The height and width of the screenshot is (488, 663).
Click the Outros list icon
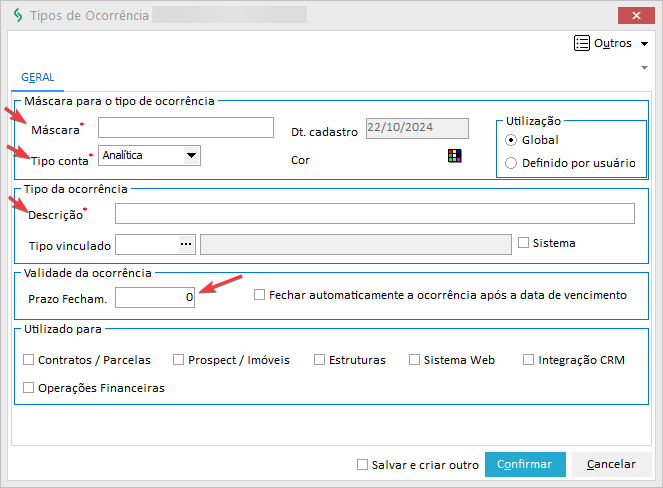coord(582,43)
